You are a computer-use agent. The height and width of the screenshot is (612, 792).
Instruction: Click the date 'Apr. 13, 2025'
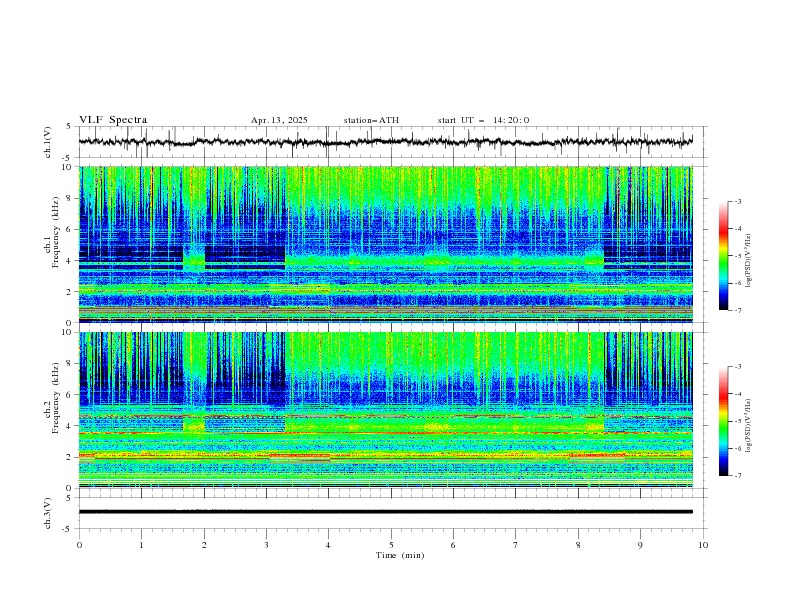pos(279,120)
